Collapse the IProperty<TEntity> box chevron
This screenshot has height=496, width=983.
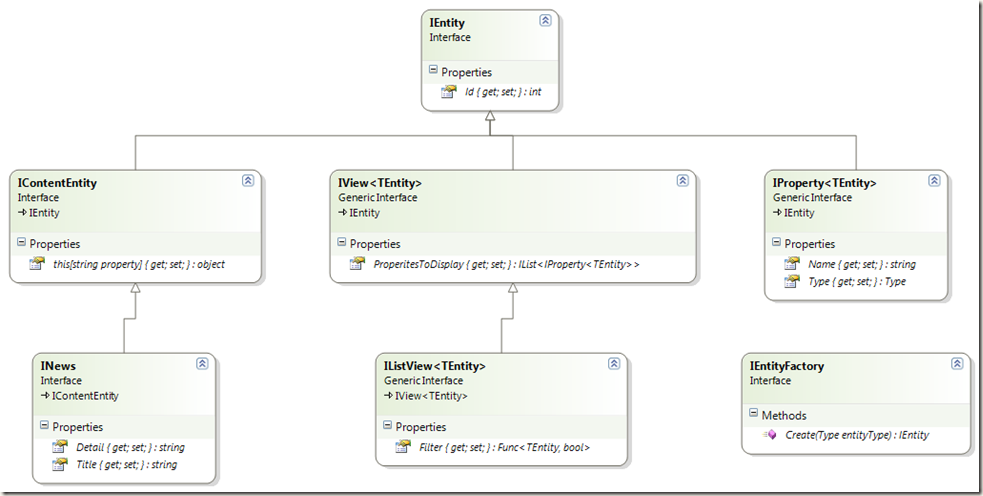[x=934, y=181]
